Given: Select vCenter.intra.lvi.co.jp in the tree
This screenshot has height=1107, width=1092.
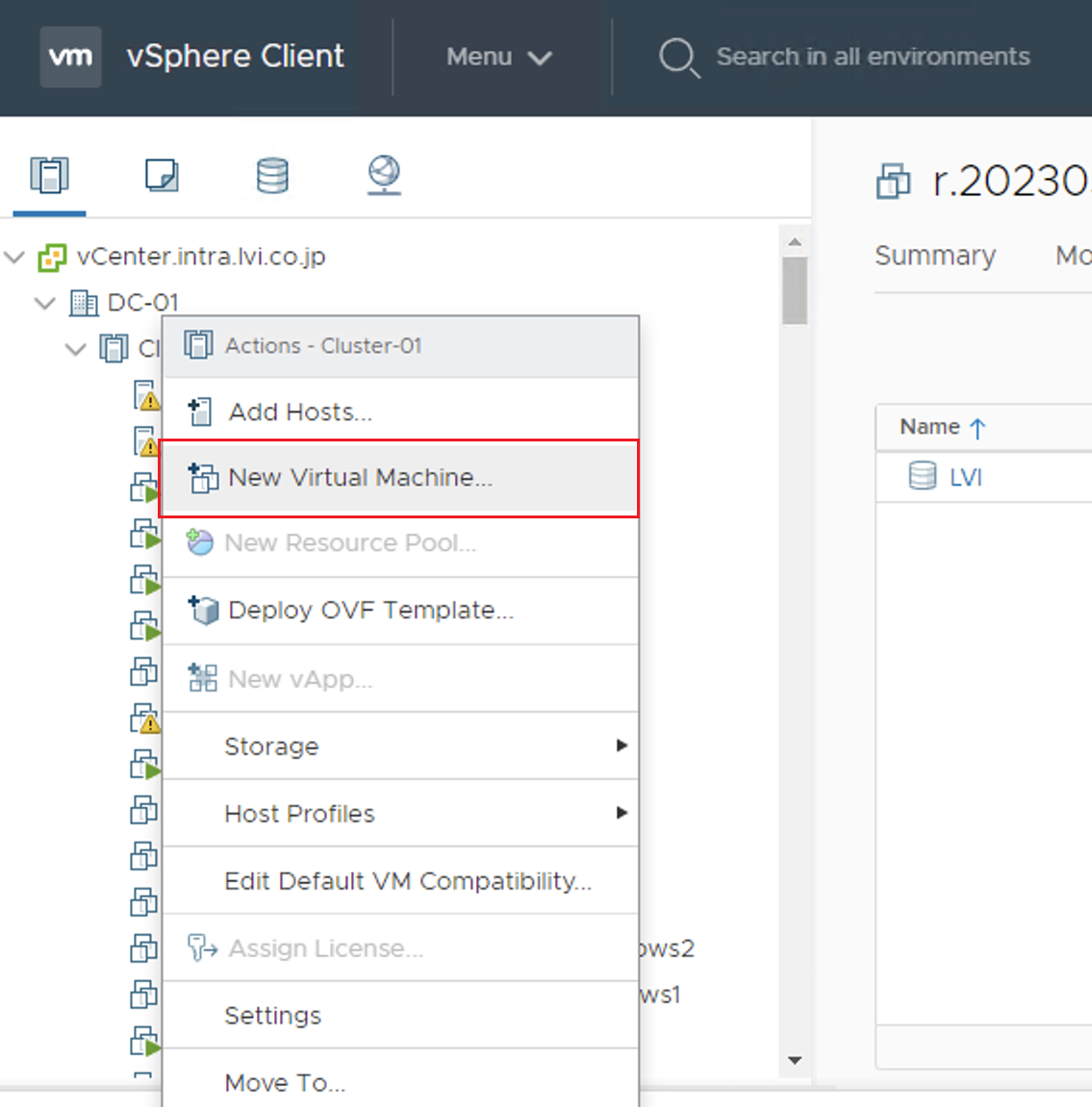Looking at the screenshot, I should [201, 256].
